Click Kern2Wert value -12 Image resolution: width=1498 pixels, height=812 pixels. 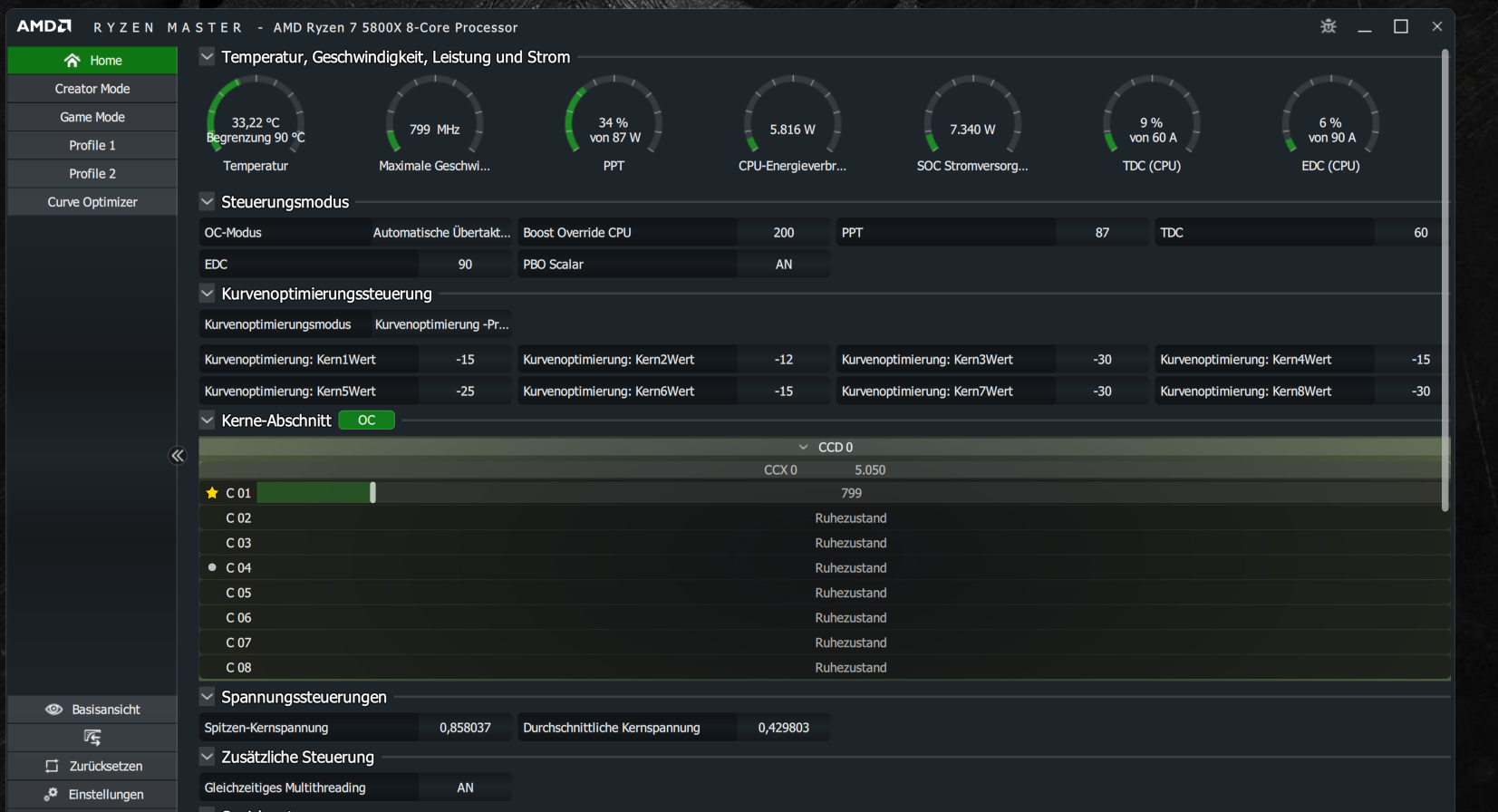coord(784,360)
